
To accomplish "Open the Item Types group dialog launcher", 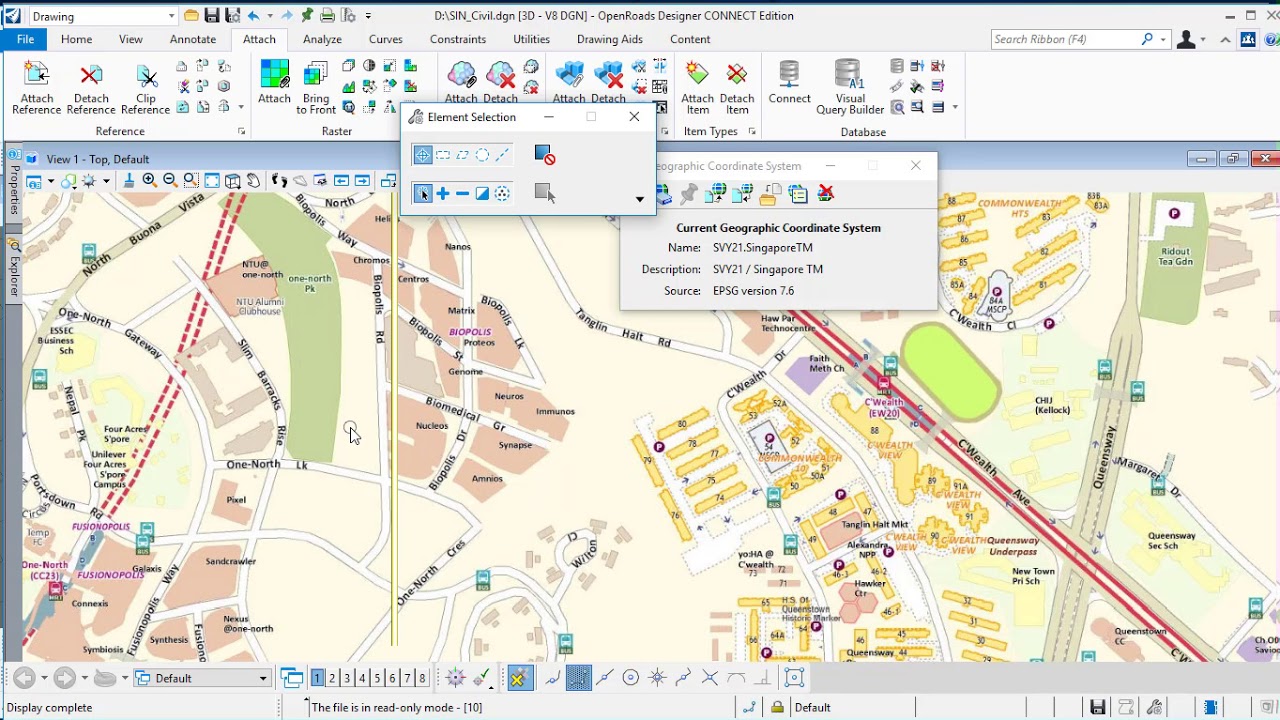I will [x=752, y=132].
